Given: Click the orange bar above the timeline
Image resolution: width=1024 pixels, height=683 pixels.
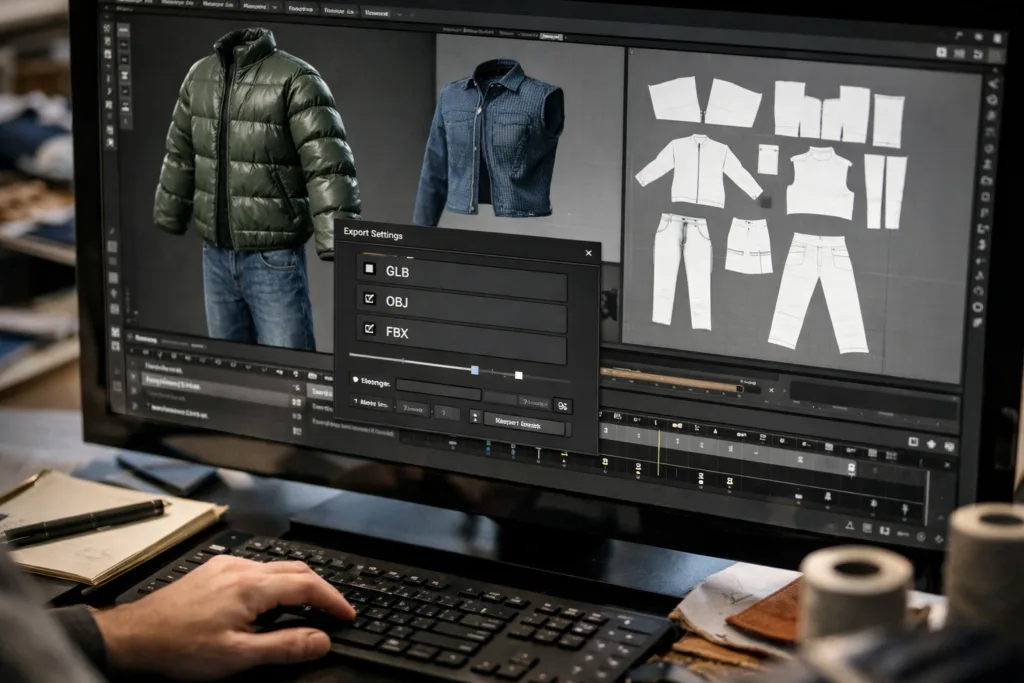Looking at the screenshot, I should point(672,380).
